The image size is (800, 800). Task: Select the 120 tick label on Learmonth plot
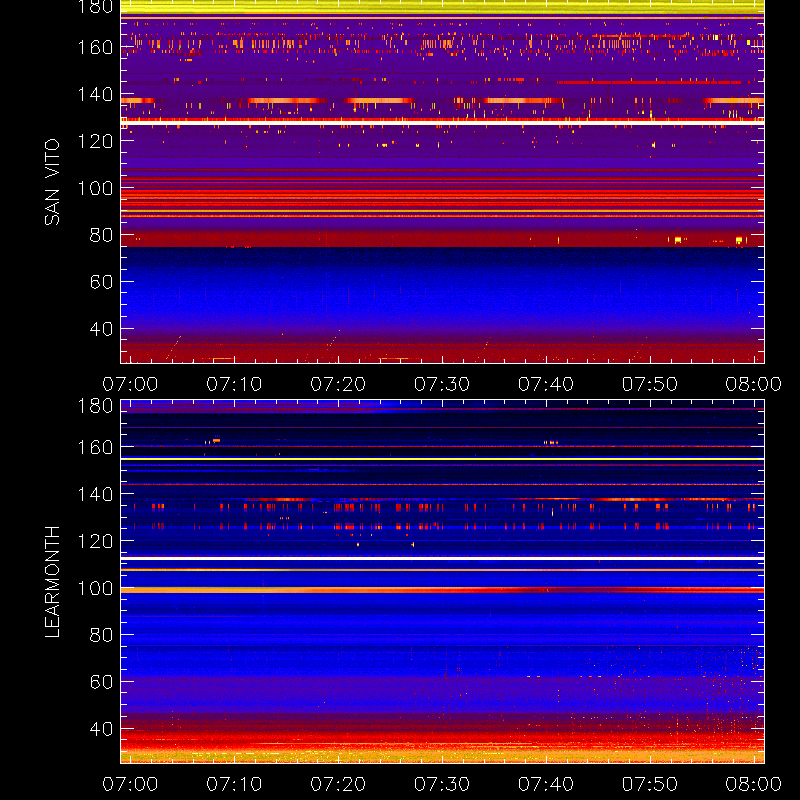(95, 541)
